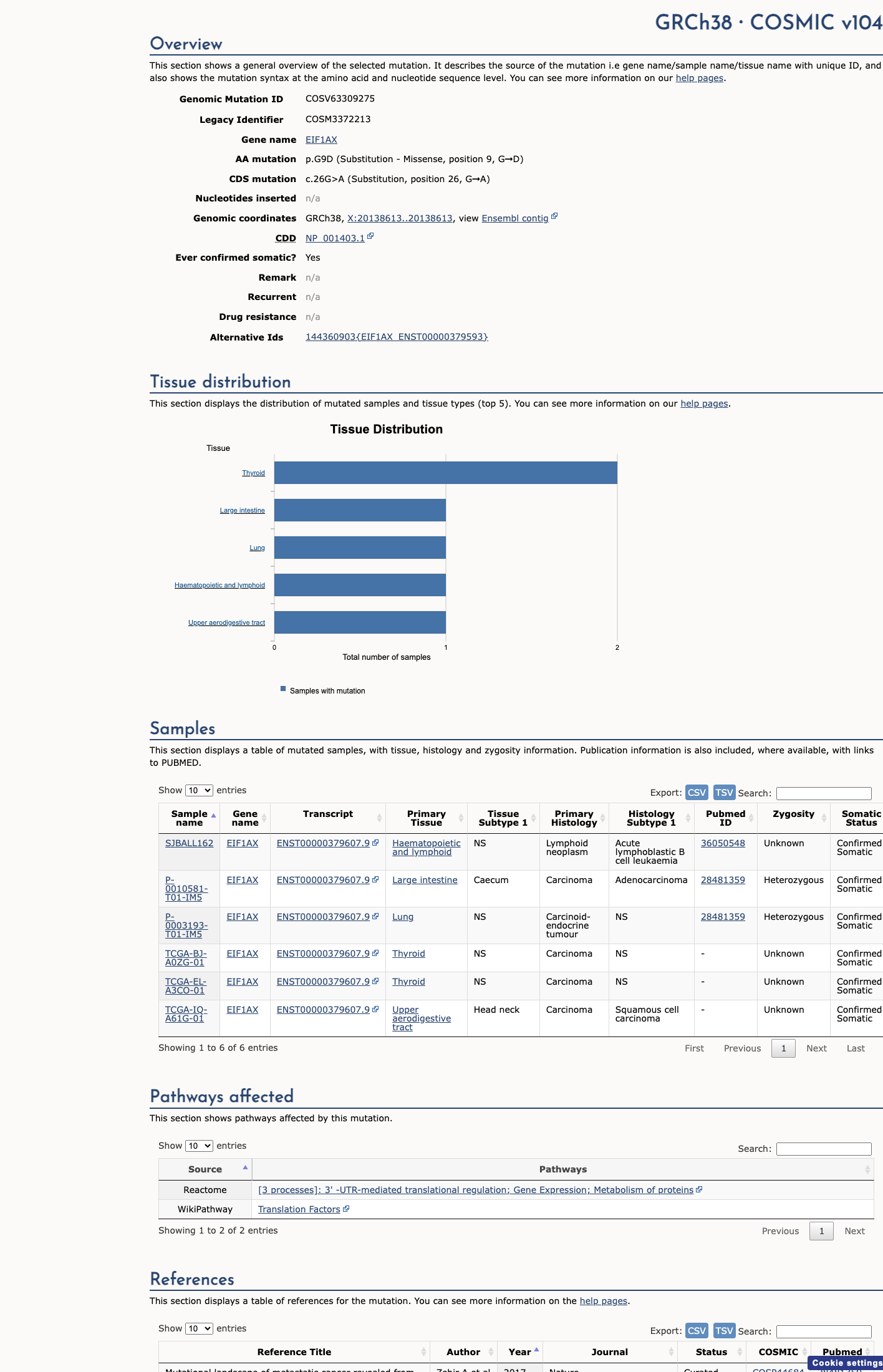Viewport: 883px width, 1372px height.
Task: Click the Samples with mutation legend swatch
Action: [x=283, y=688]
